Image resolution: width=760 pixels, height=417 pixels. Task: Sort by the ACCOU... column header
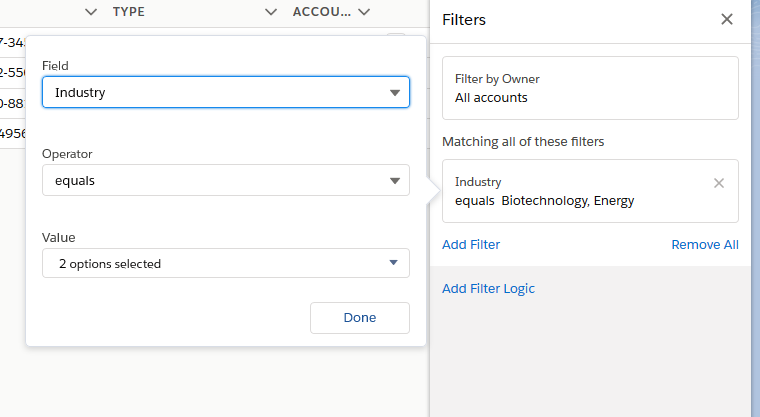(321, 12)
